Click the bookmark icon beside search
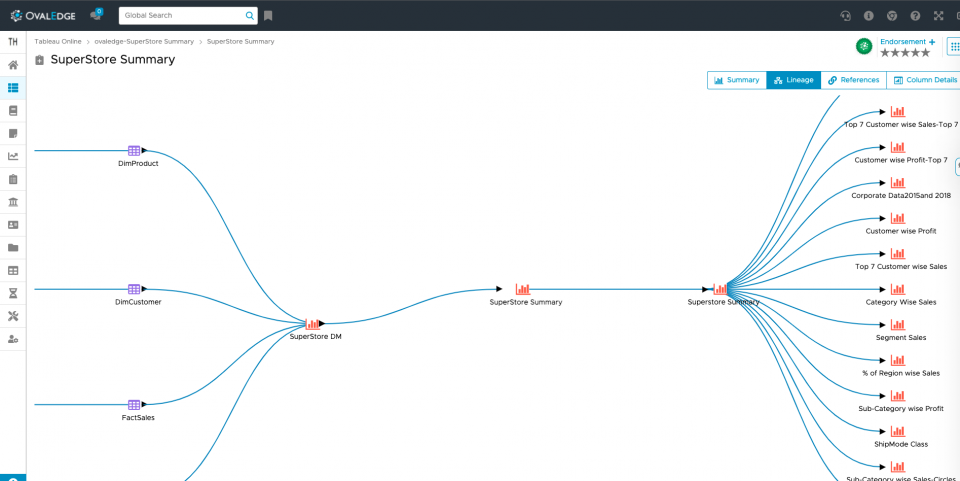 click(x=268, y=16)
